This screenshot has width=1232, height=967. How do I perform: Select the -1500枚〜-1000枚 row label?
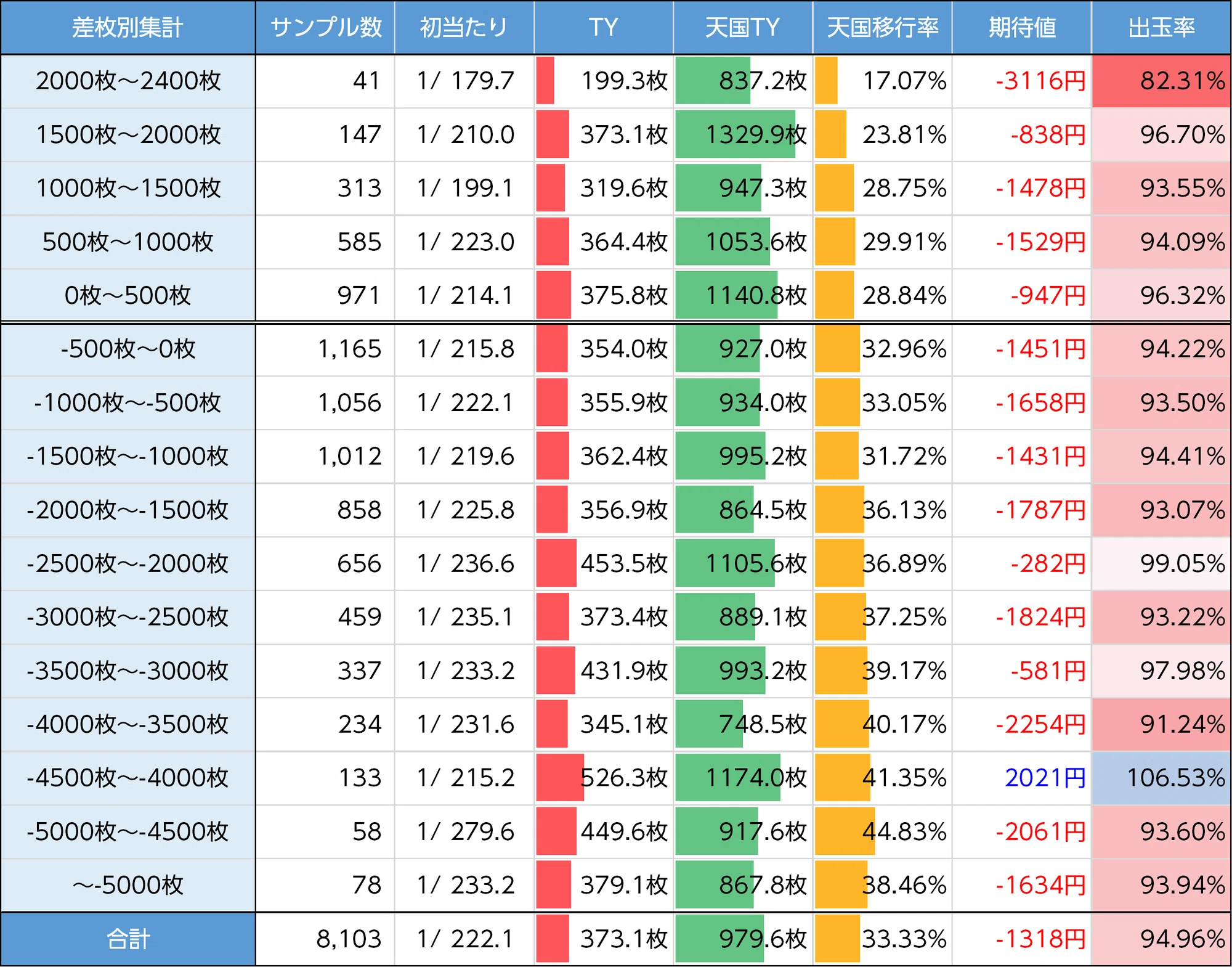pyautogui.click(x=128, y=456)
